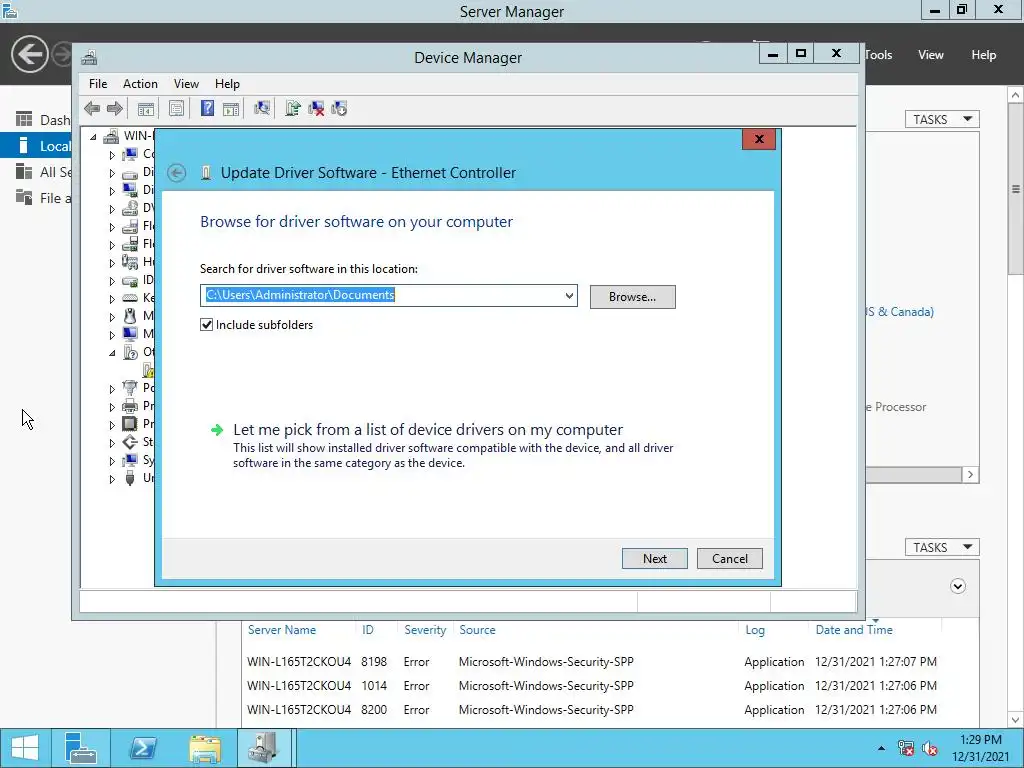
Task: Click Scan for hardware changes icon
Action: coord(262,108)
